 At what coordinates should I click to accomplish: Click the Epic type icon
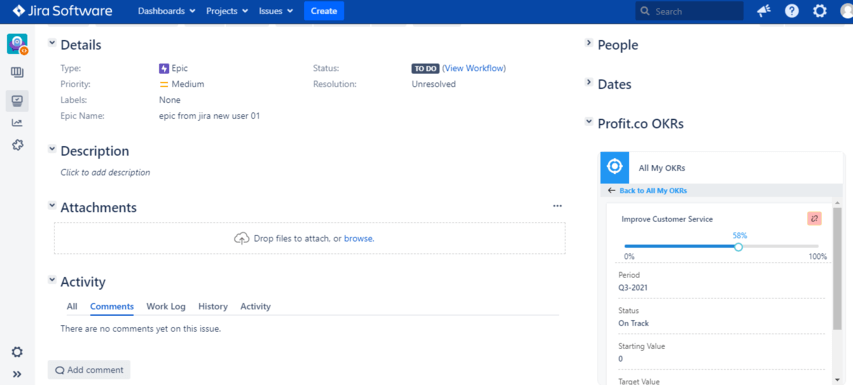pyautogui.click(x=164, y=69)
